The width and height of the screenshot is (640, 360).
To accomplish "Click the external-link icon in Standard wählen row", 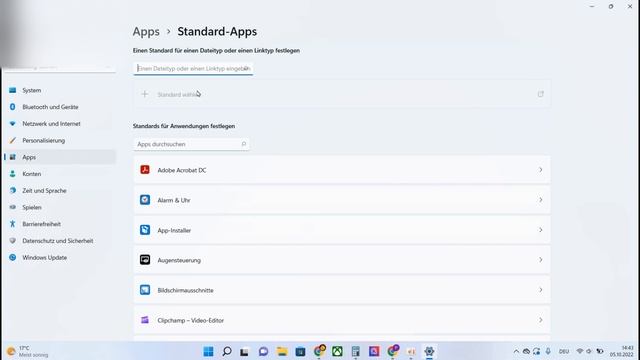I will point(540,94).
